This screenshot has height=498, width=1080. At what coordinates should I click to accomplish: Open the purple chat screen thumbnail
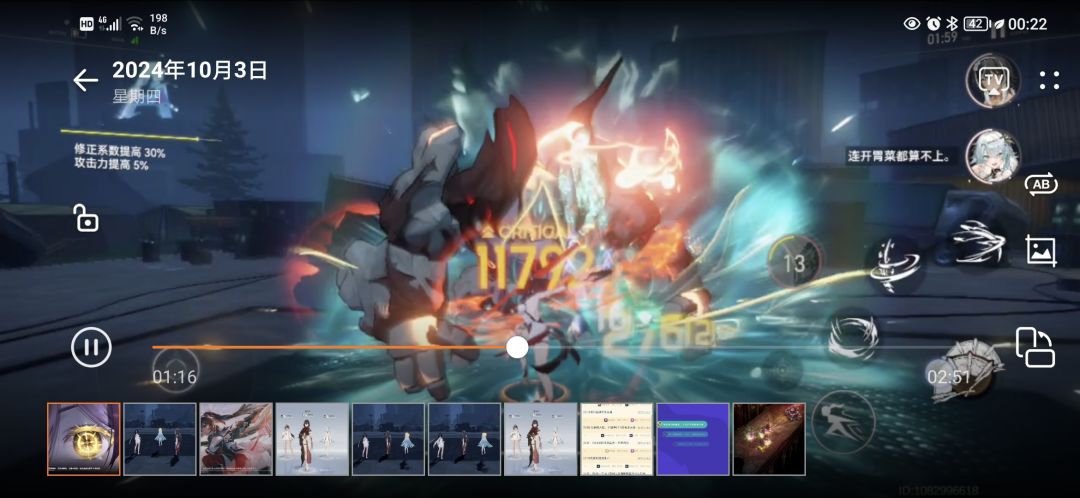[x=693, y=439]
